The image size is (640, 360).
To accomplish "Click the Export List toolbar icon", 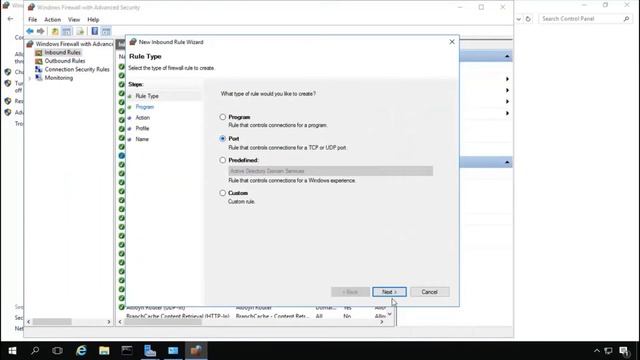I will pos(80,31).
